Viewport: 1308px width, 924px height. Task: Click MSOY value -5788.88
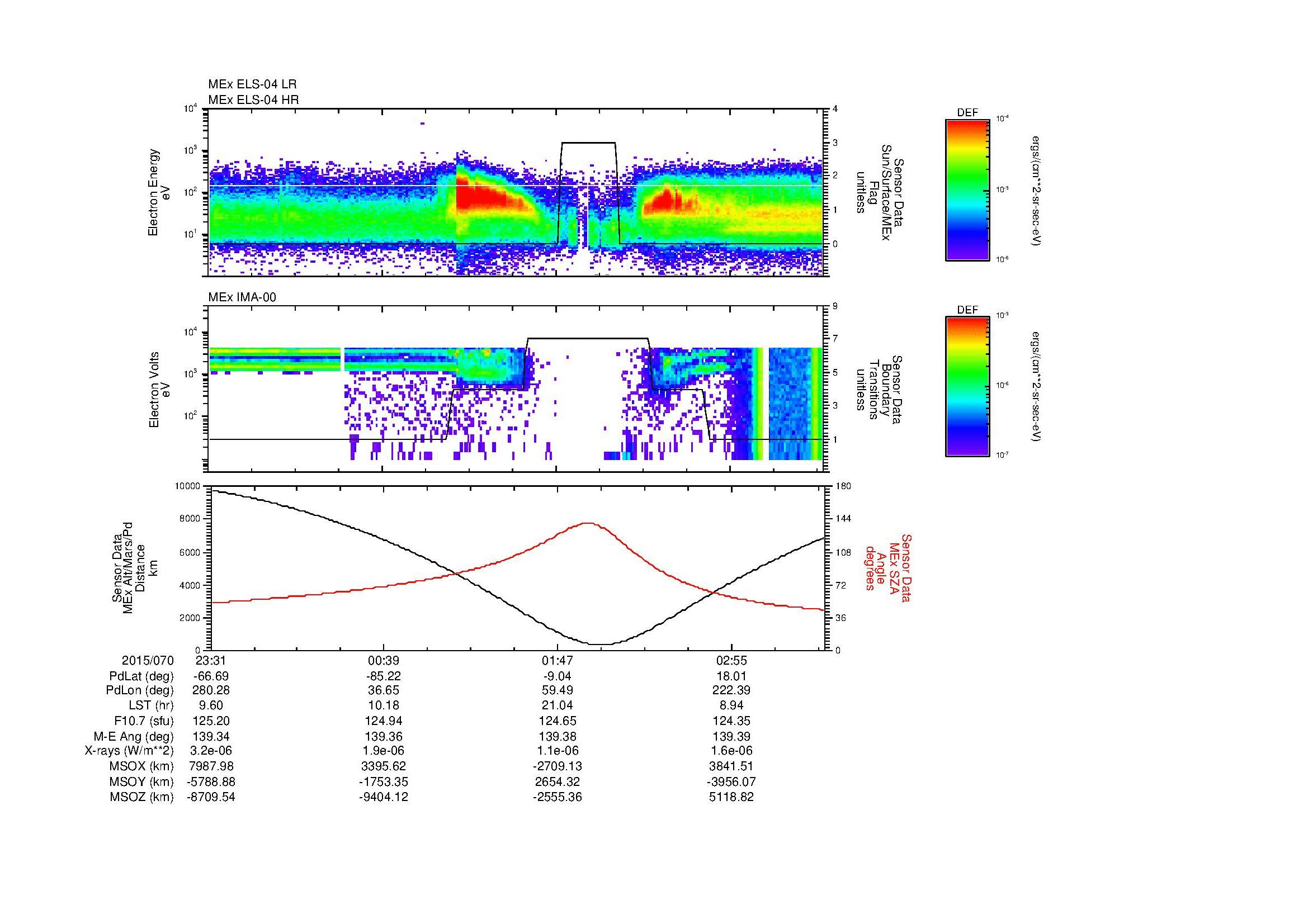211,781
